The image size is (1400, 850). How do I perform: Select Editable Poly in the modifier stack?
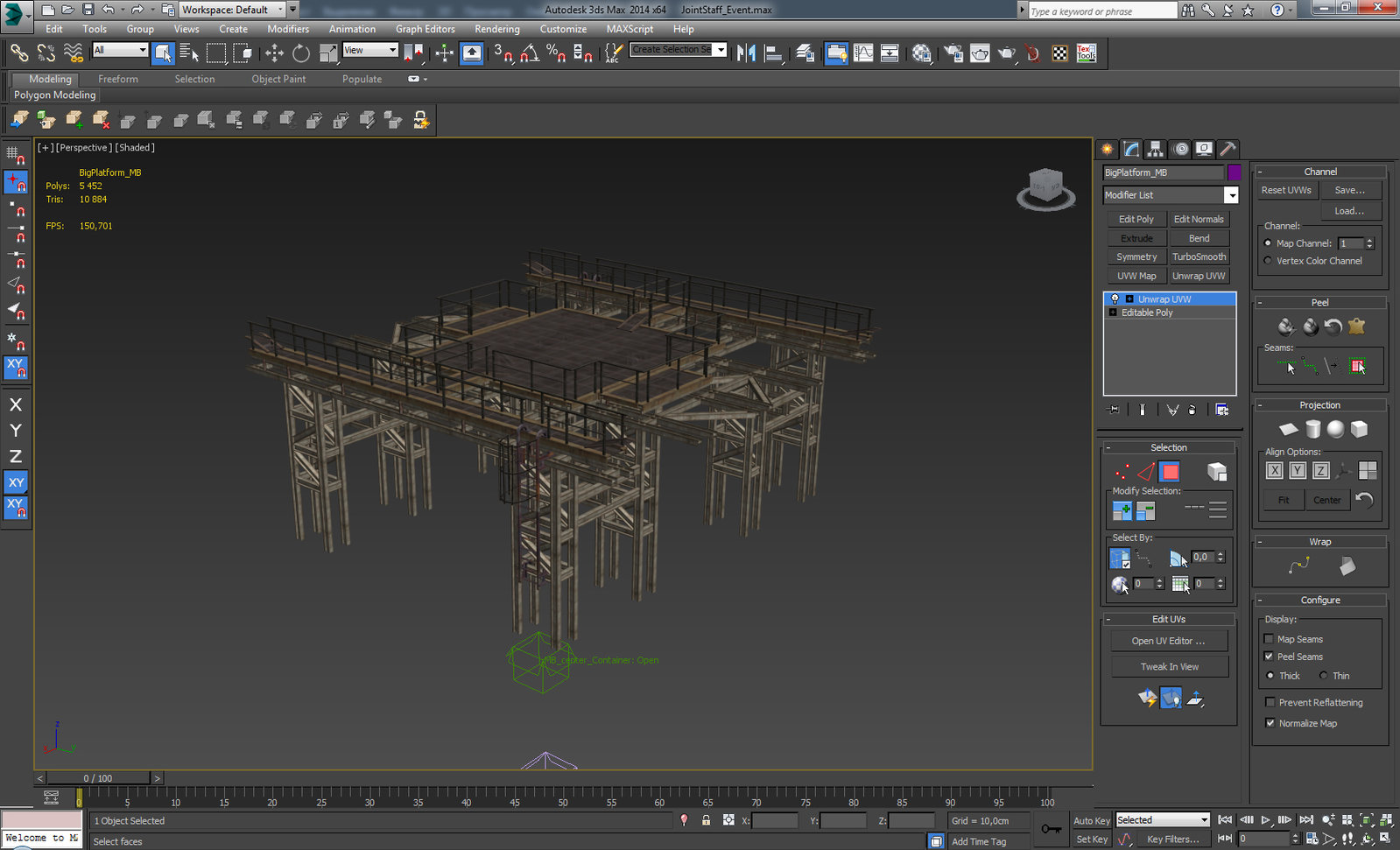[x=1147, y=313]
